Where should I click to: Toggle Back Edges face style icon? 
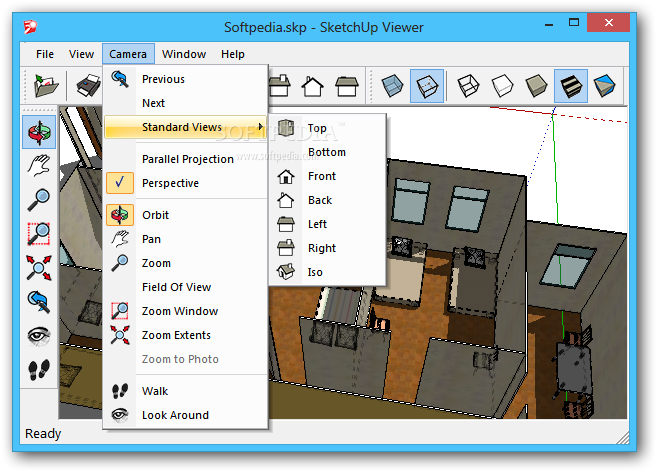pos(427,86)
